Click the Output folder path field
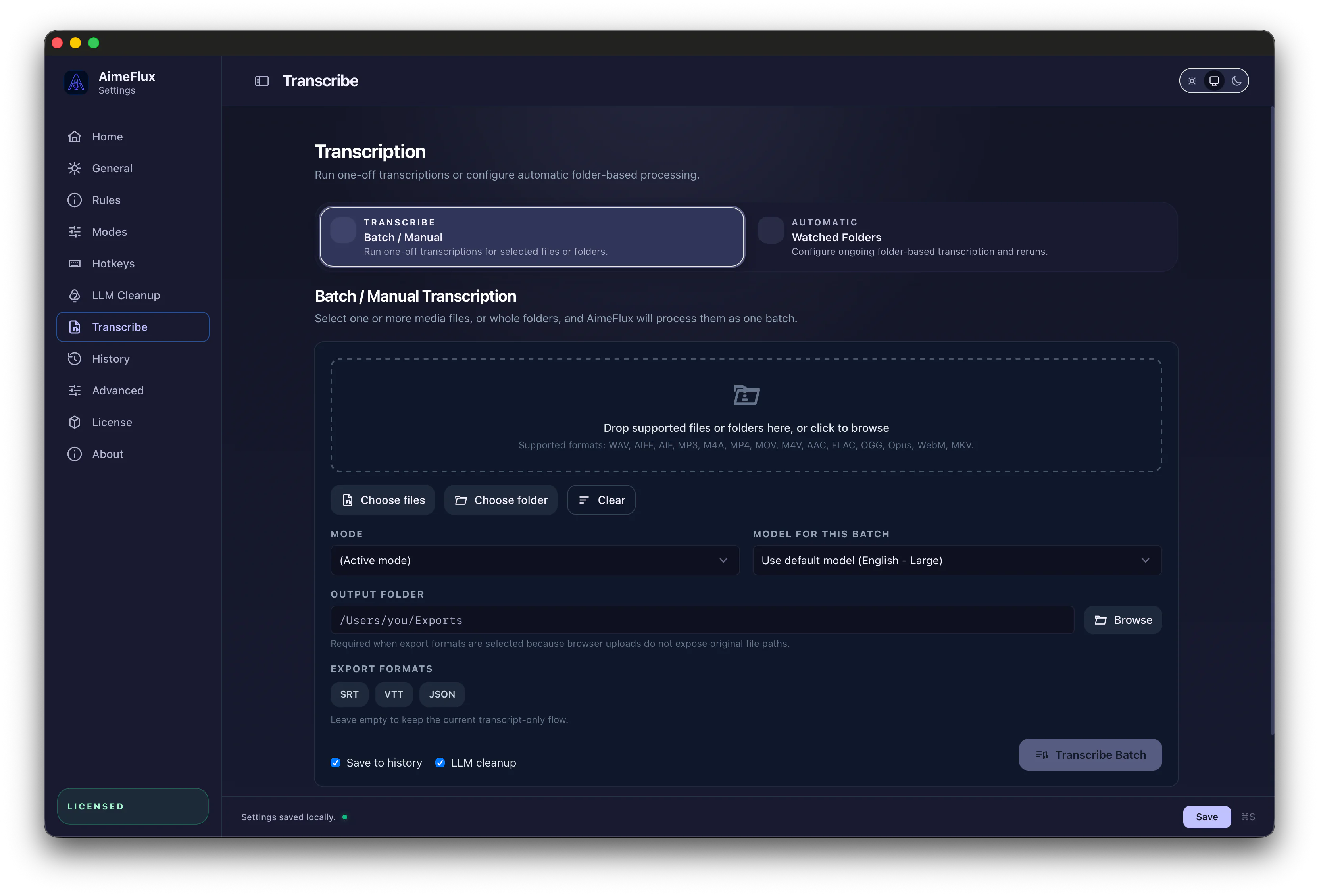1319x896 pixels. (702, 620)
